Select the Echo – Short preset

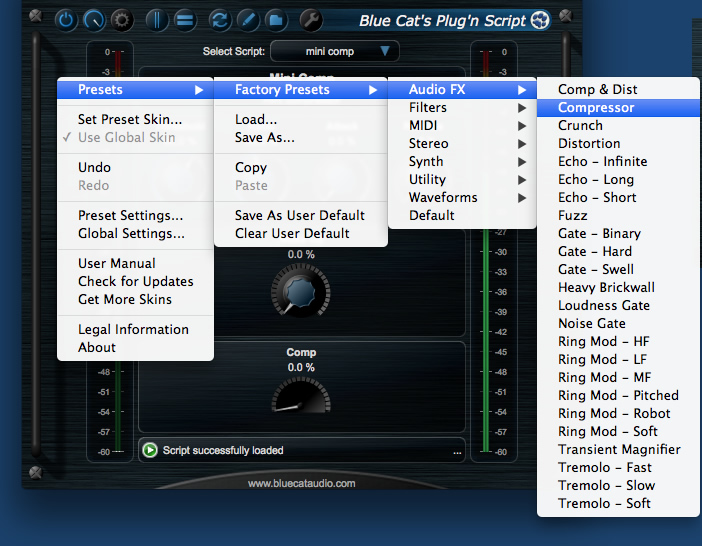tap(618, 197)
